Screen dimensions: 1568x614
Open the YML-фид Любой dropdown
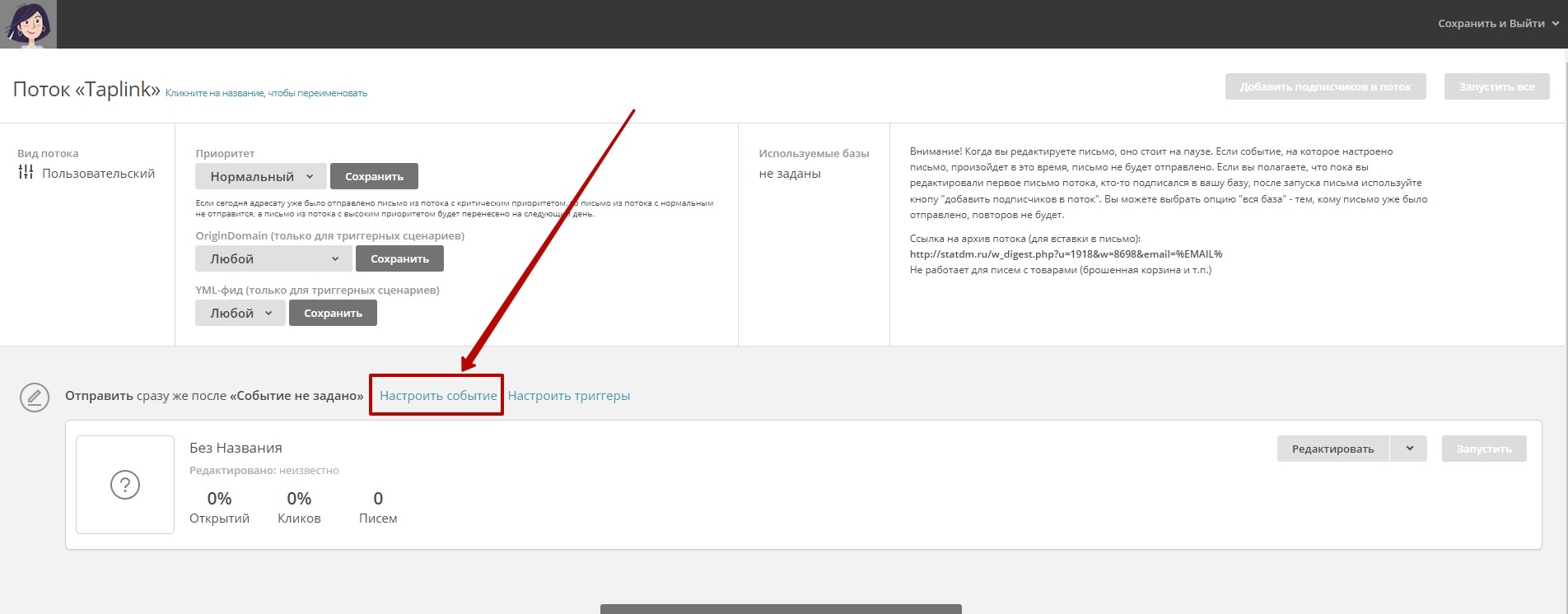point(240,314)
